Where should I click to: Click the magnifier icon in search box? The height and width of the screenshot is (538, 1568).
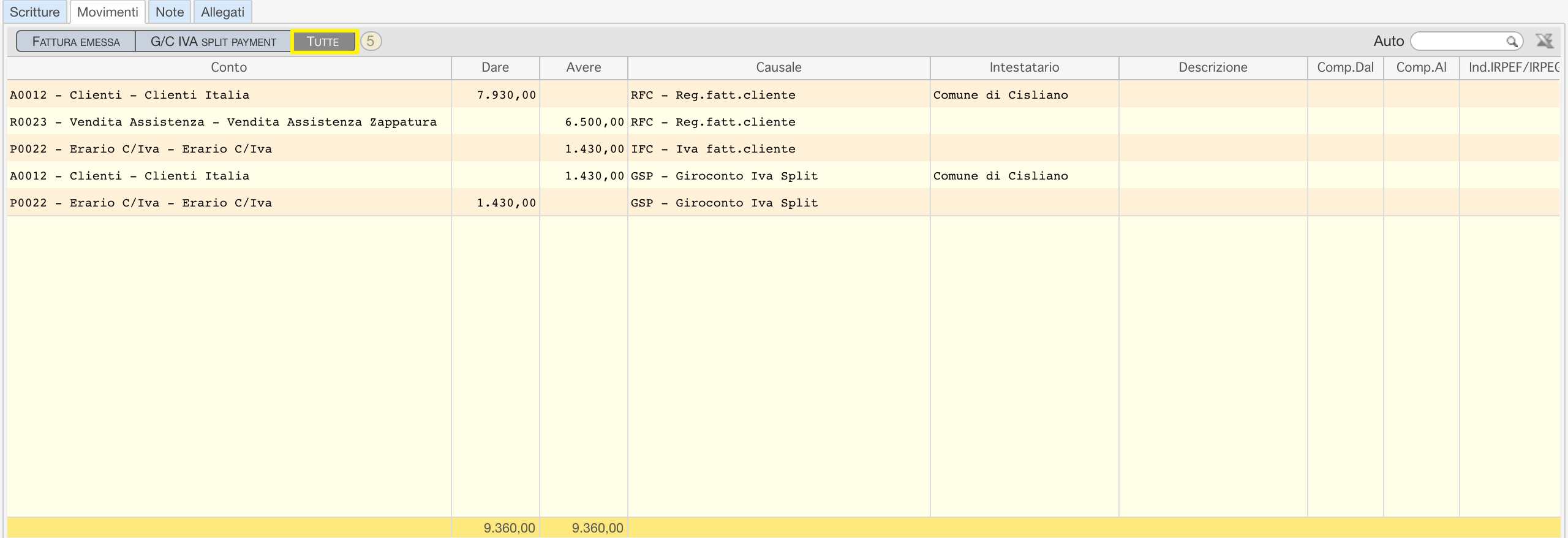pyautogui.click(x=1512, y=42)
